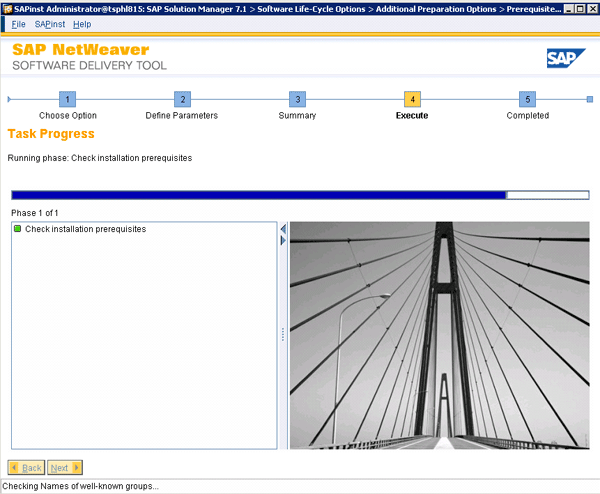This screenshot has height=494, width=600.
Task: Click the Next button
Action: click(65, 468)
